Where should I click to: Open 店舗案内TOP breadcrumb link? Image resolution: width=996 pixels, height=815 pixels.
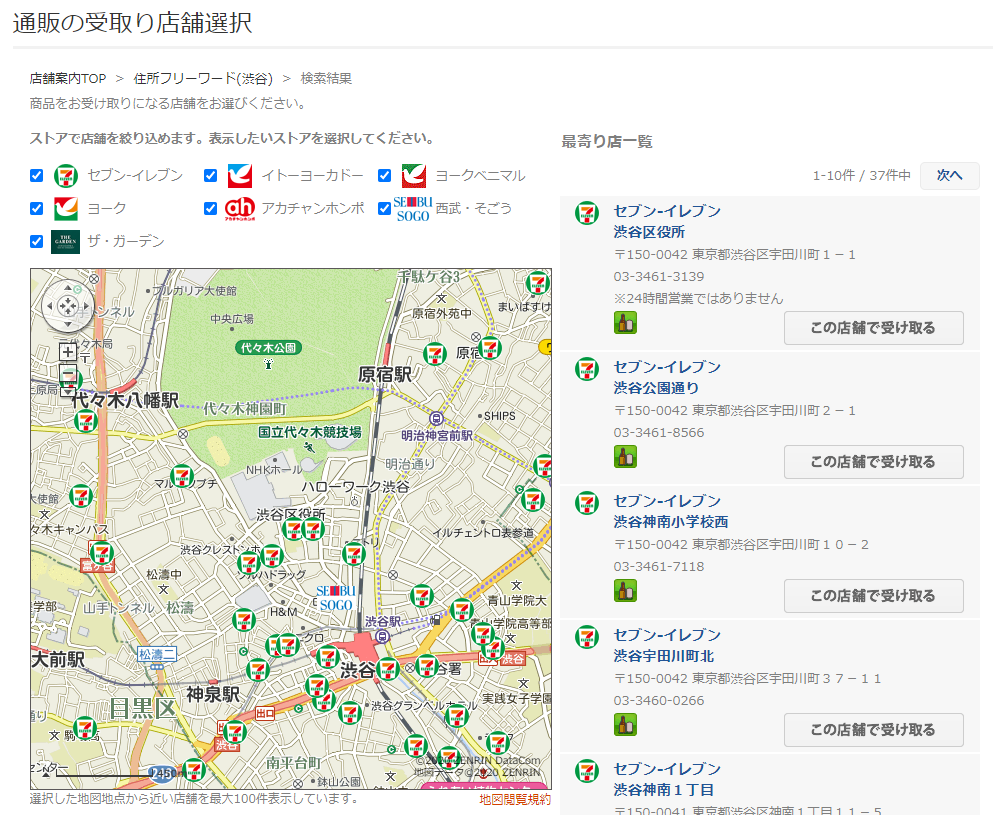[68, 79]
